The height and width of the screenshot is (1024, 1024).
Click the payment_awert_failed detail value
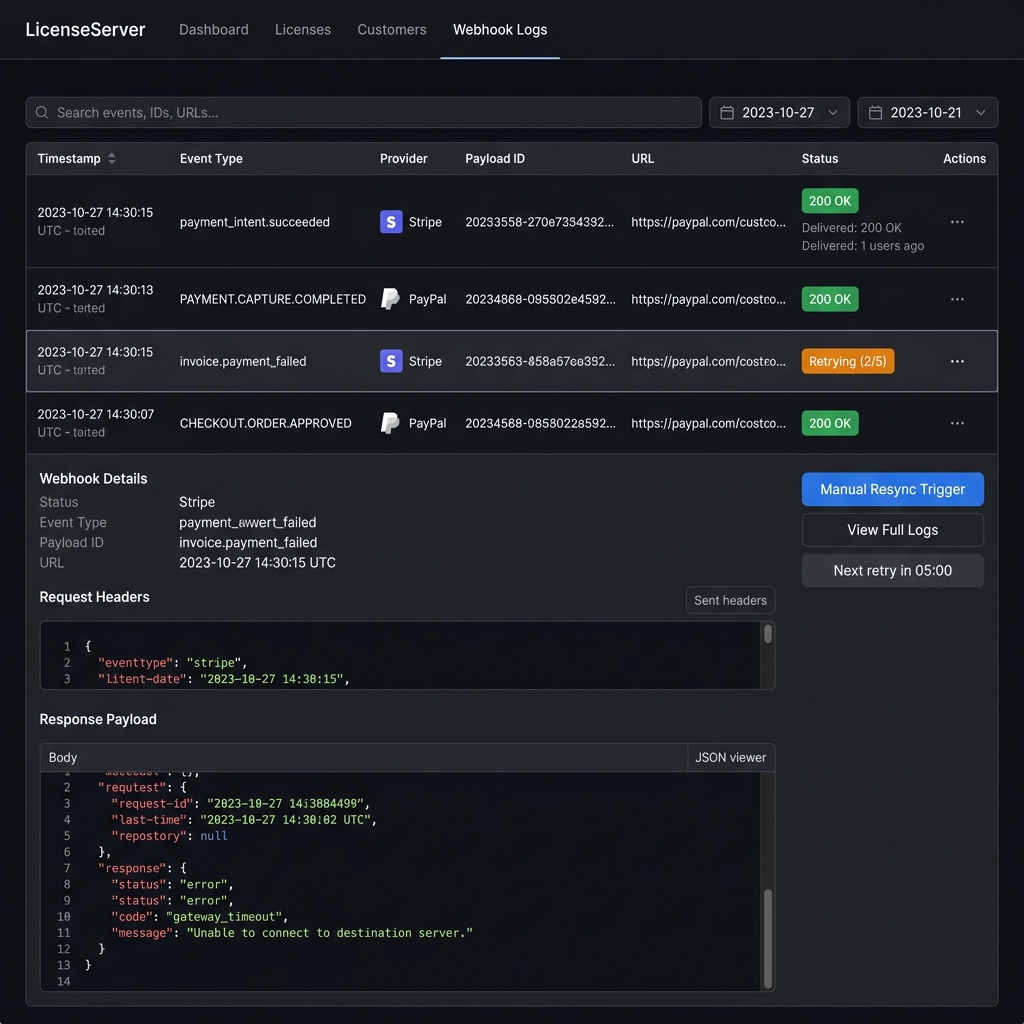tap(248, 522)
